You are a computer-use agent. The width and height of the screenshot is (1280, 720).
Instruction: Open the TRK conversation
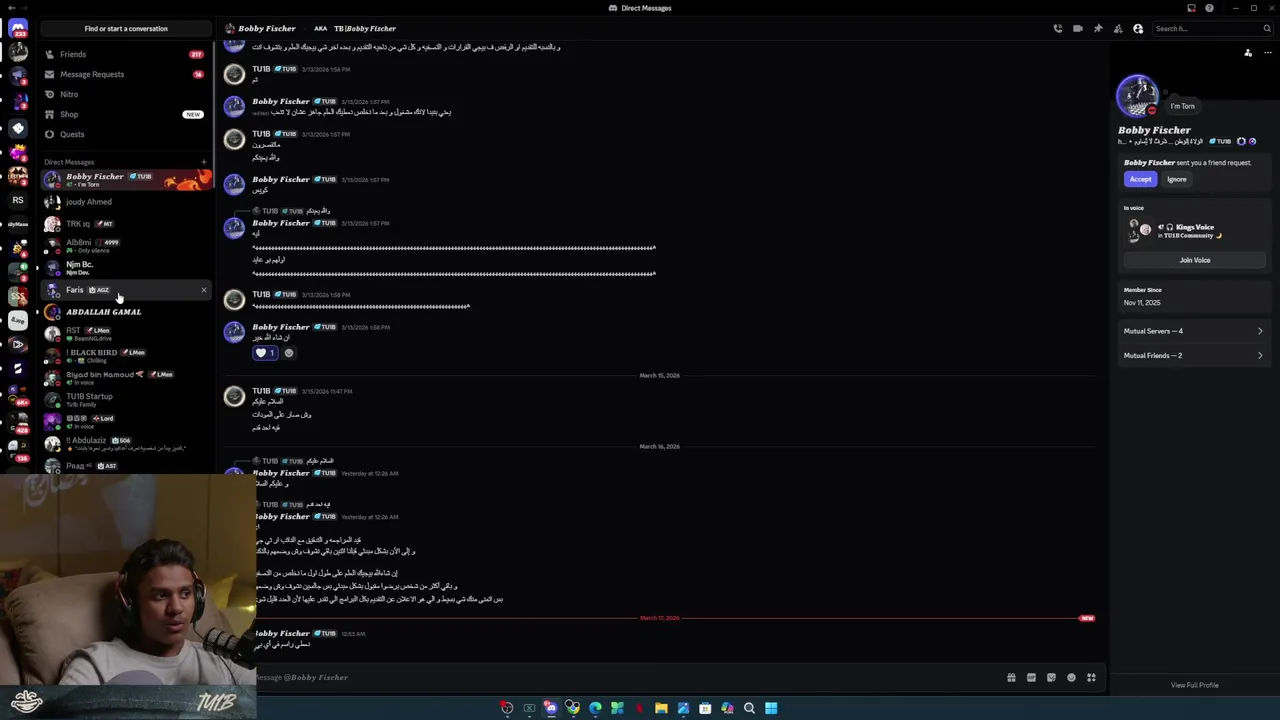click(126, 224)
